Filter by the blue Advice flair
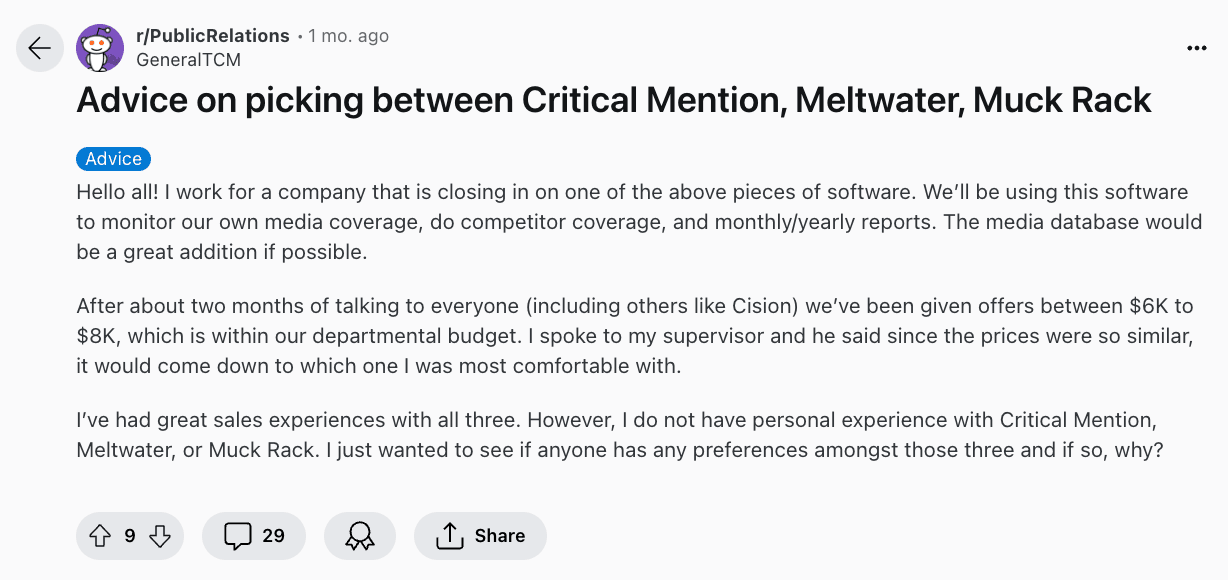1228x580 pixels. (x=113, y=159)
